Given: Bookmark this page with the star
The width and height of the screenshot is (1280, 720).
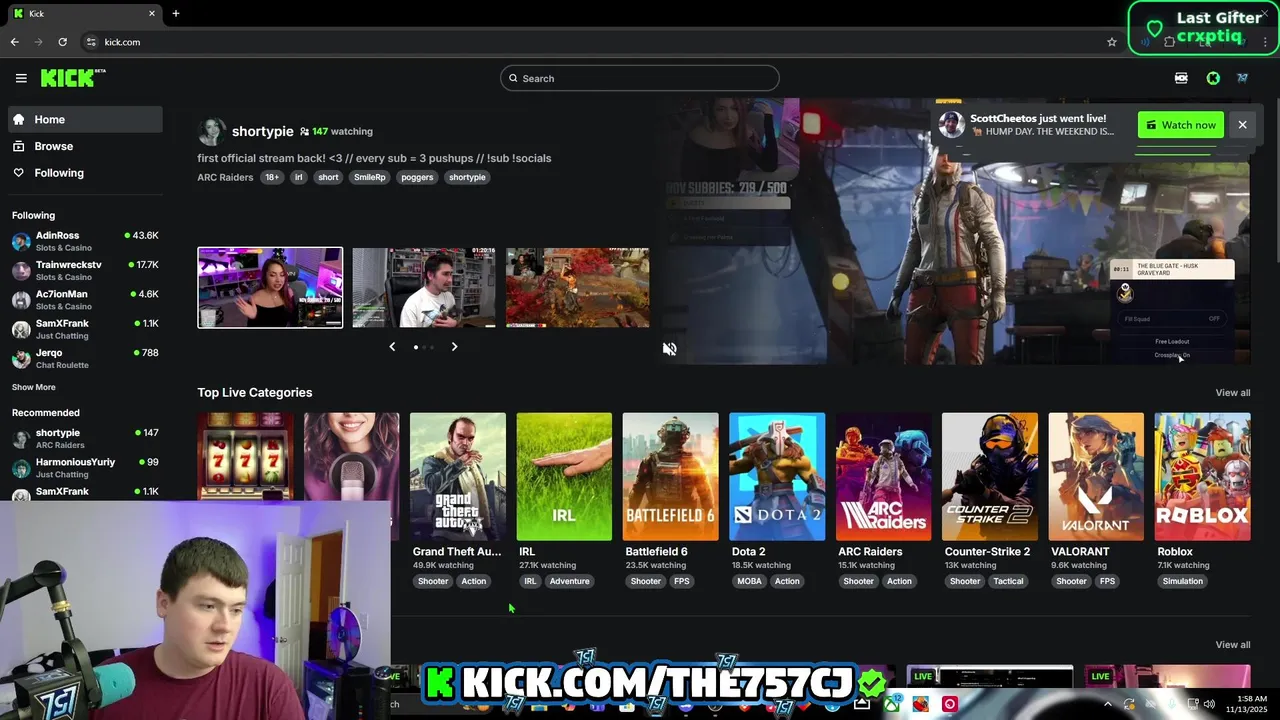Looking at the screenshot, I should (x=1111, y=42).
